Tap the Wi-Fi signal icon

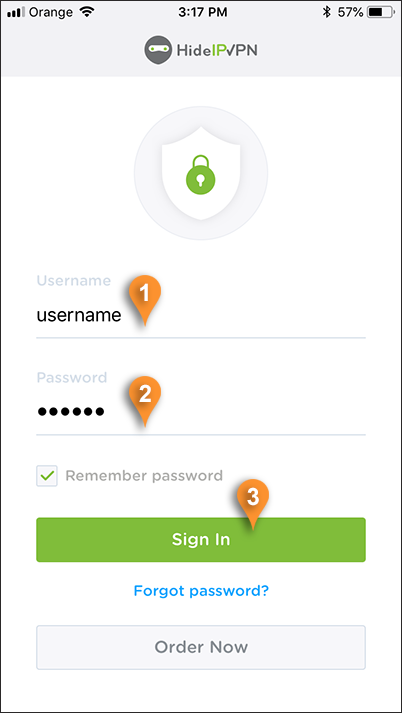(x=86, y=12)
